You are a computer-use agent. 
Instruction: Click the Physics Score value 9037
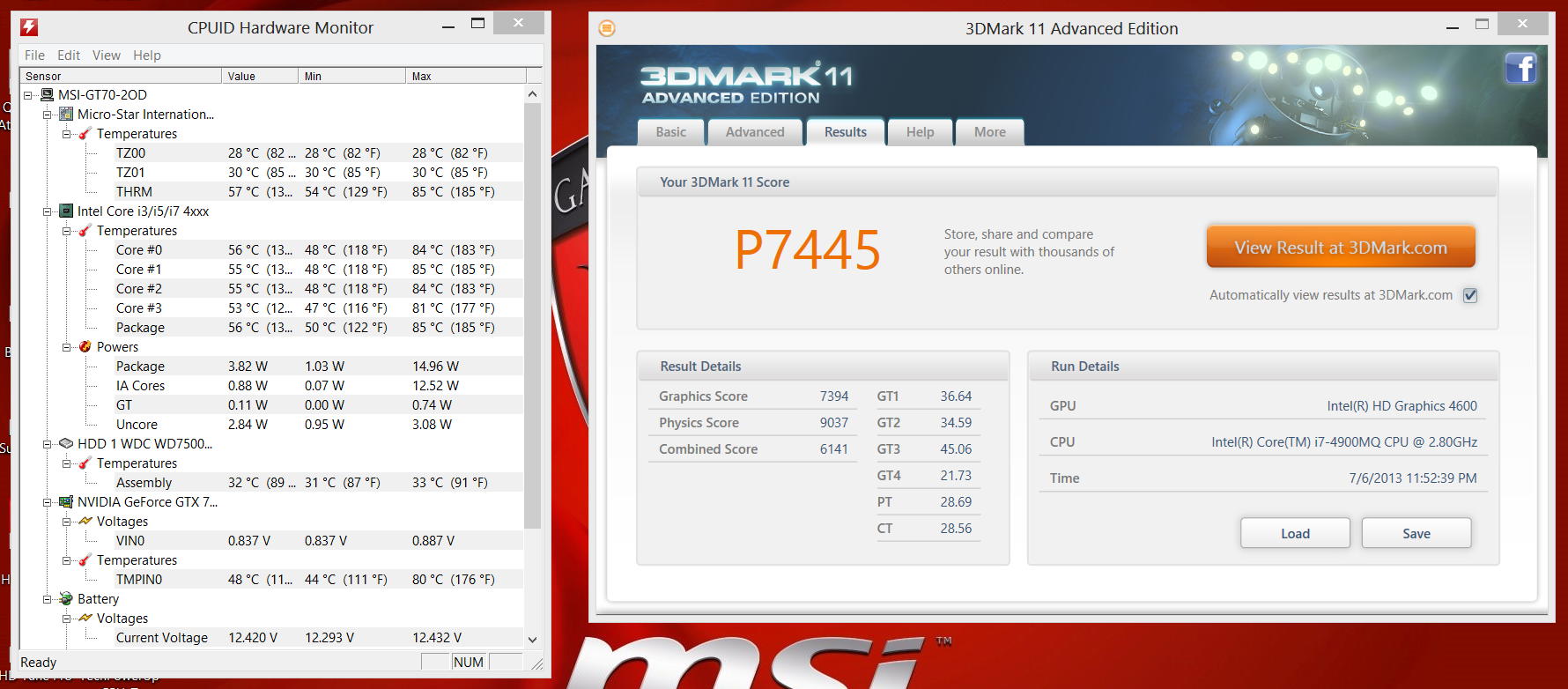point(833,423)
